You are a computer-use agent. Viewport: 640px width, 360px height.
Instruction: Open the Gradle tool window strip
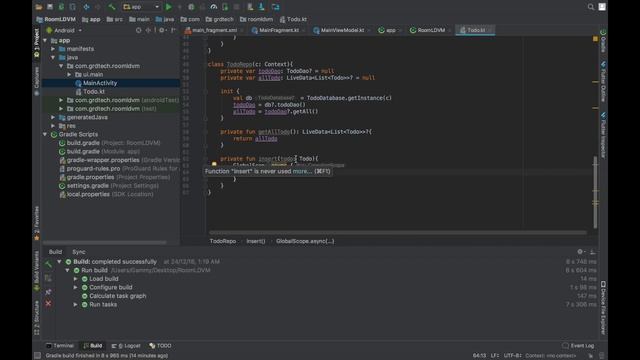click(x=603, y=41)
